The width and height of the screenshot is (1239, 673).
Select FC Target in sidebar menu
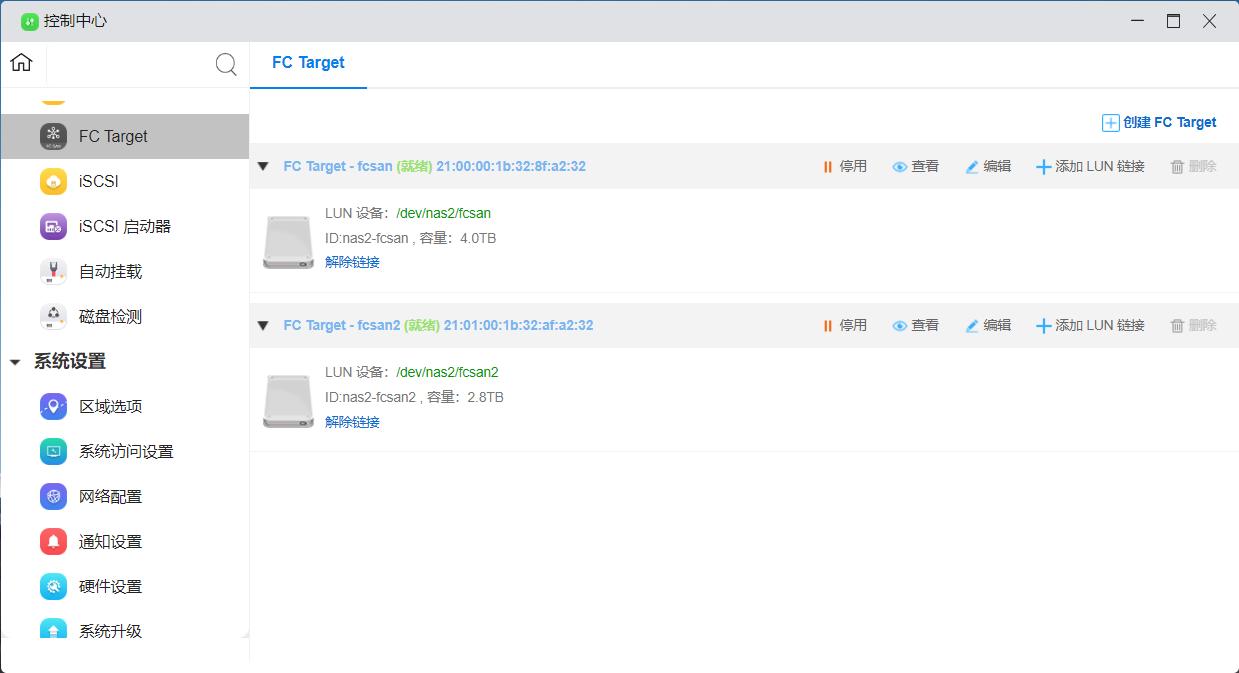[113, 137]
